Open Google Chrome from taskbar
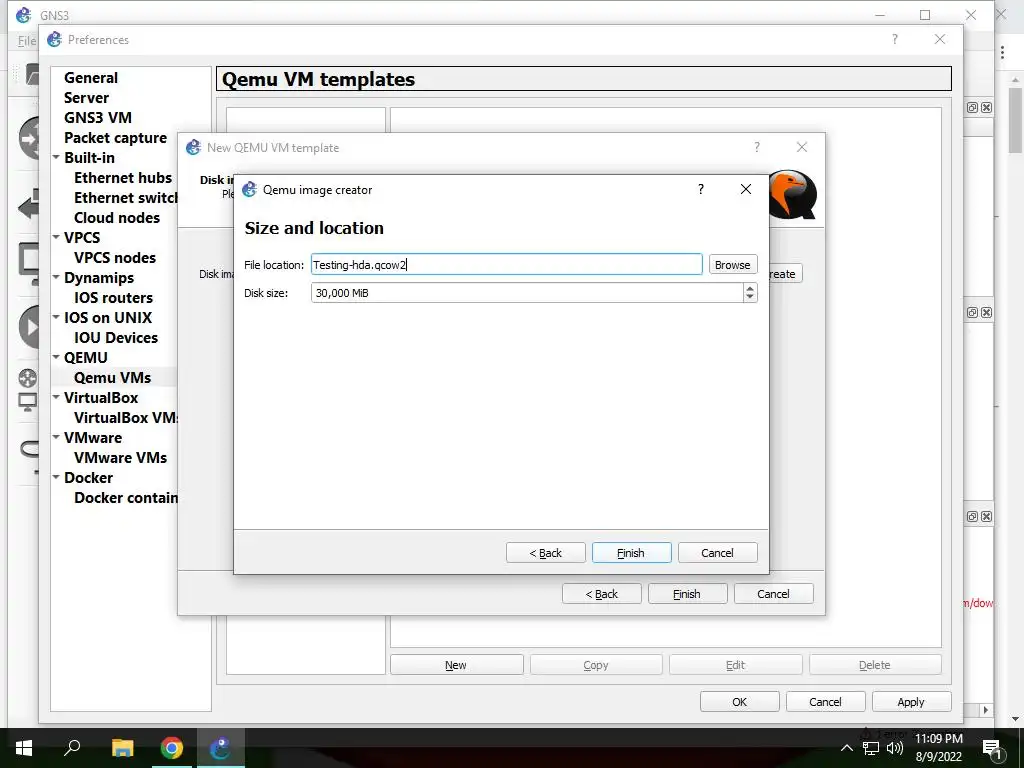The width and height of the screenshot is (1024, 768). click(172, 748)
